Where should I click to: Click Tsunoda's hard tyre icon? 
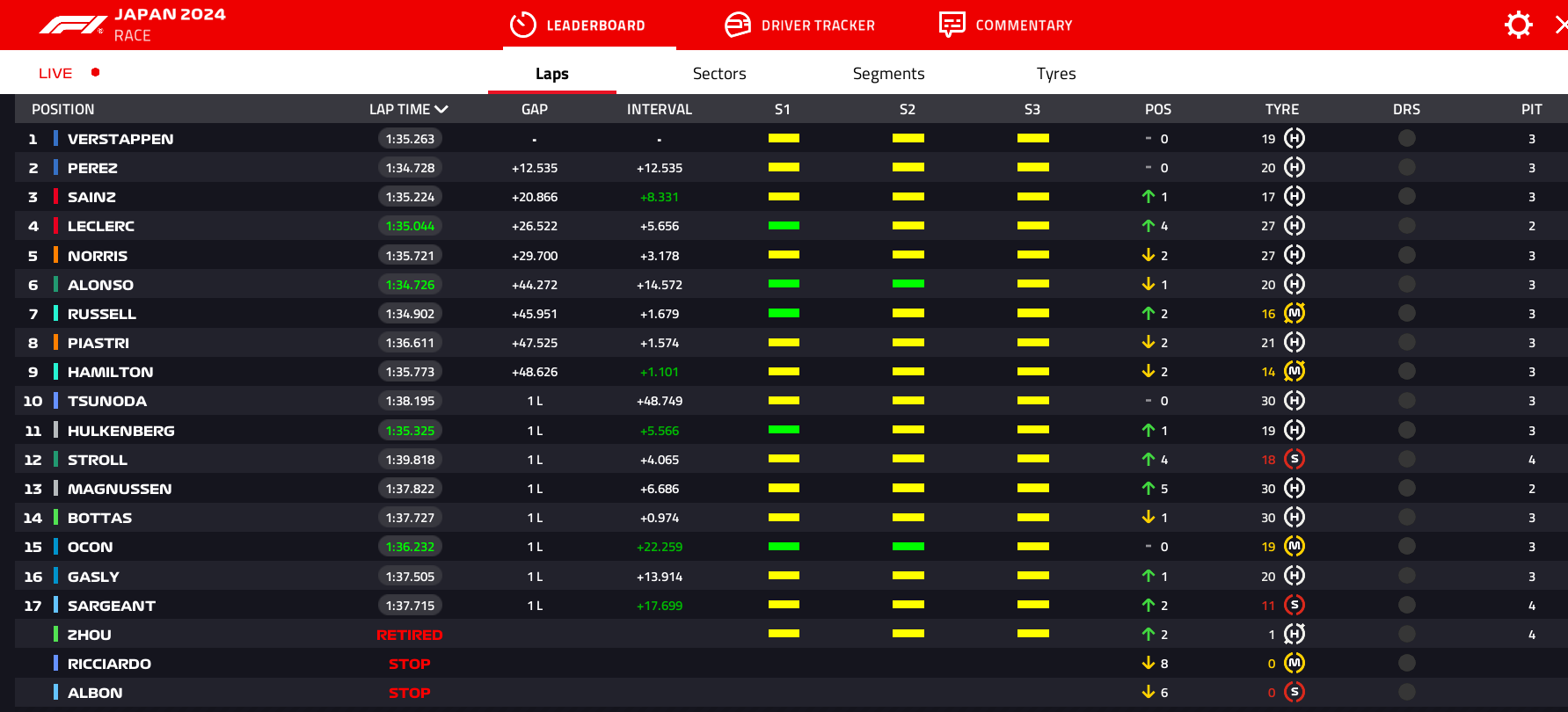(x=1295, y=400)
